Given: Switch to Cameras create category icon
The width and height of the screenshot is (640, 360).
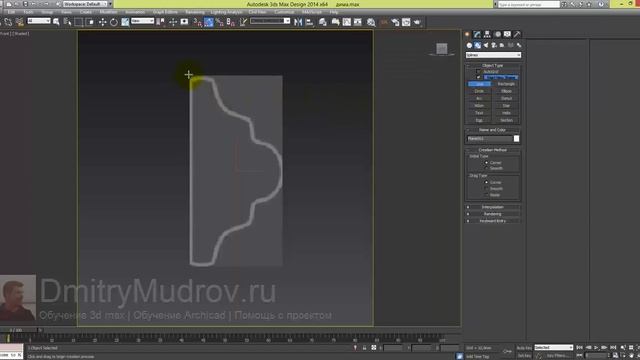Looking at the screenshot, I should (x=494, y=45).
